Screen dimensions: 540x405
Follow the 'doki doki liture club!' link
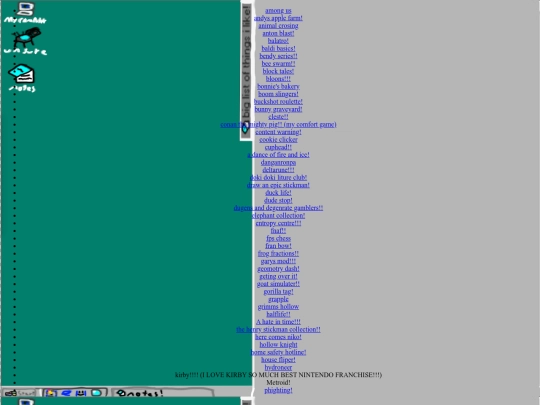pos(278,177)
